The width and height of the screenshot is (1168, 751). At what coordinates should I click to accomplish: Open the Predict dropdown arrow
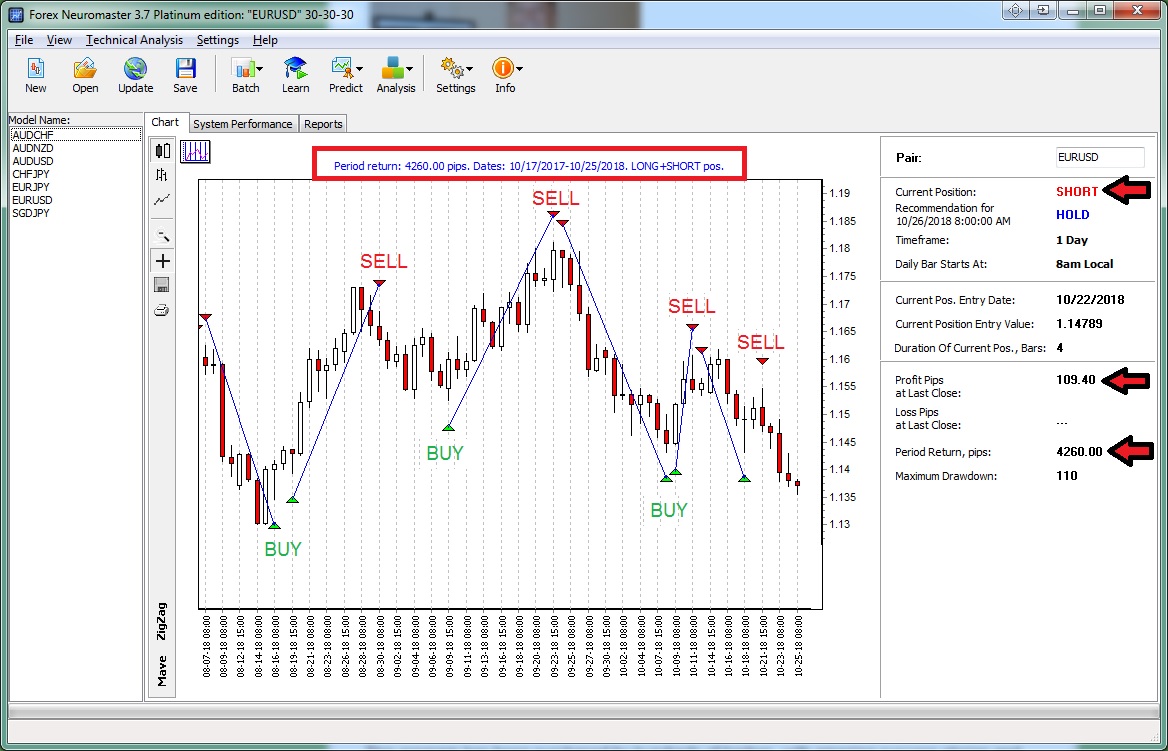coord(358,70)
